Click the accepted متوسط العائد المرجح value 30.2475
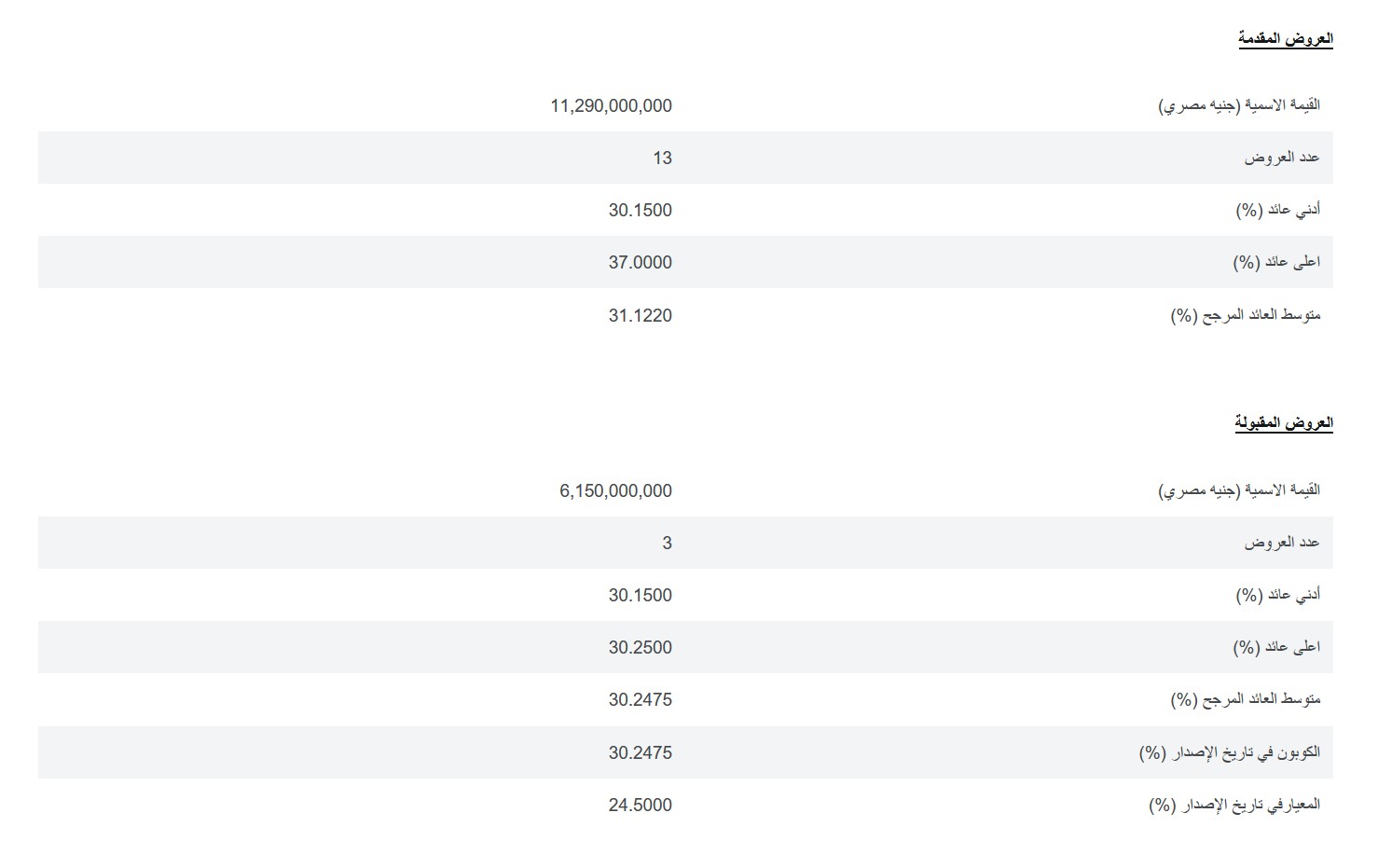 pos(640,699)
